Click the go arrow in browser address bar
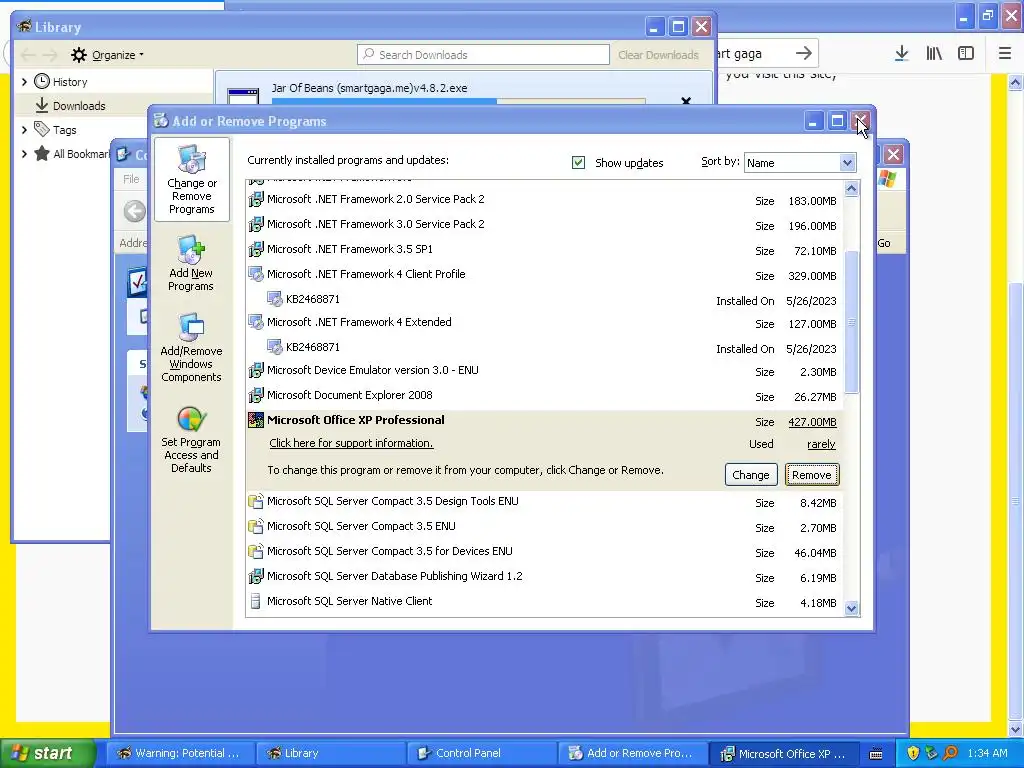1024x768 pixels. point(804,54)
